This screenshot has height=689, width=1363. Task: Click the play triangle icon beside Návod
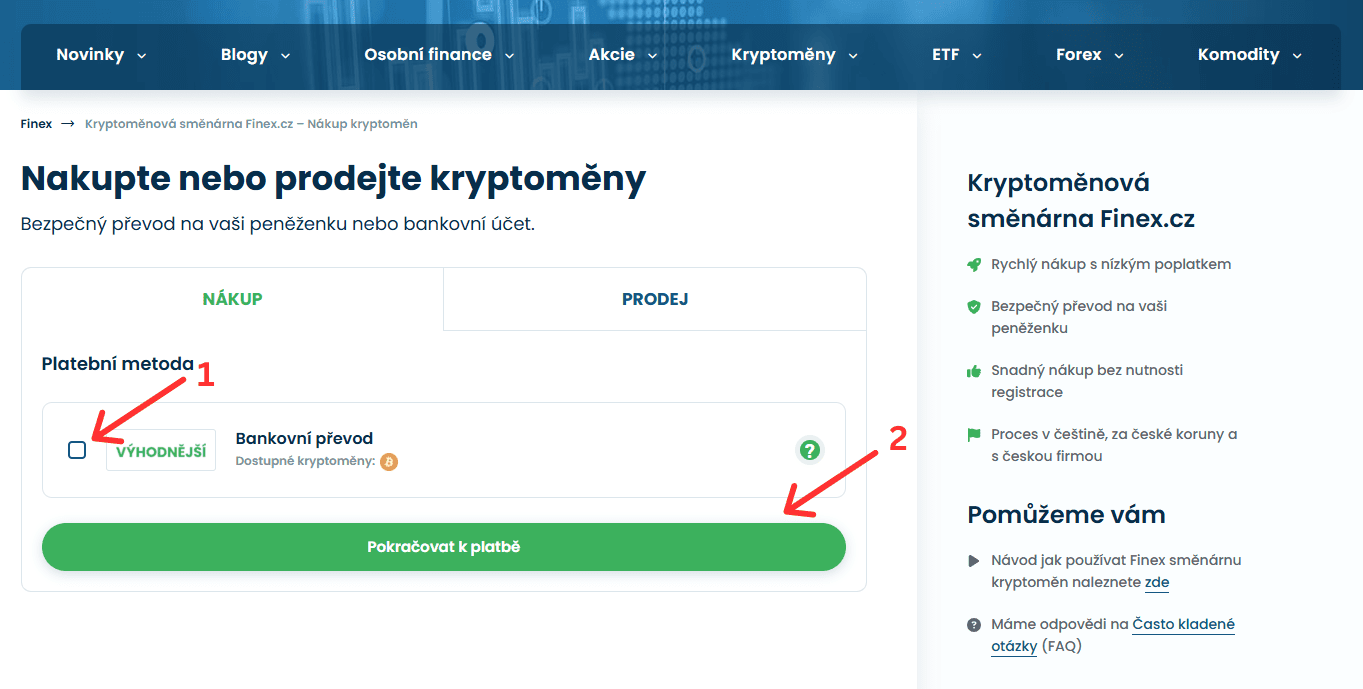tap(974, 561)
